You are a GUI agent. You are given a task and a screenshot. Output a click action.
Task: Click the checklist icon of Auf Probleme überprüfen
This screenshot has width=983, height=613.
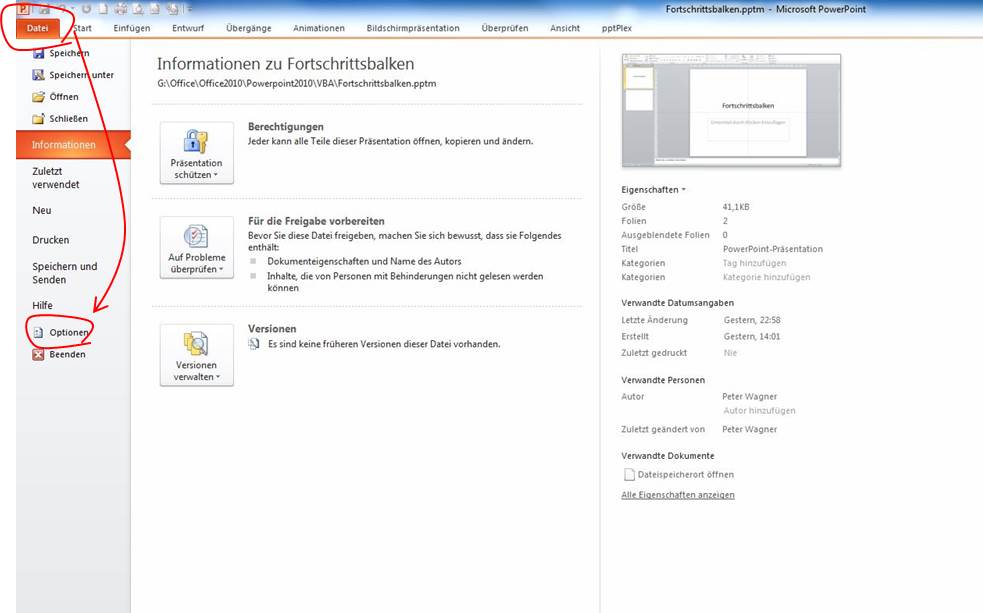pyautogui.click(x=196, y=236)
